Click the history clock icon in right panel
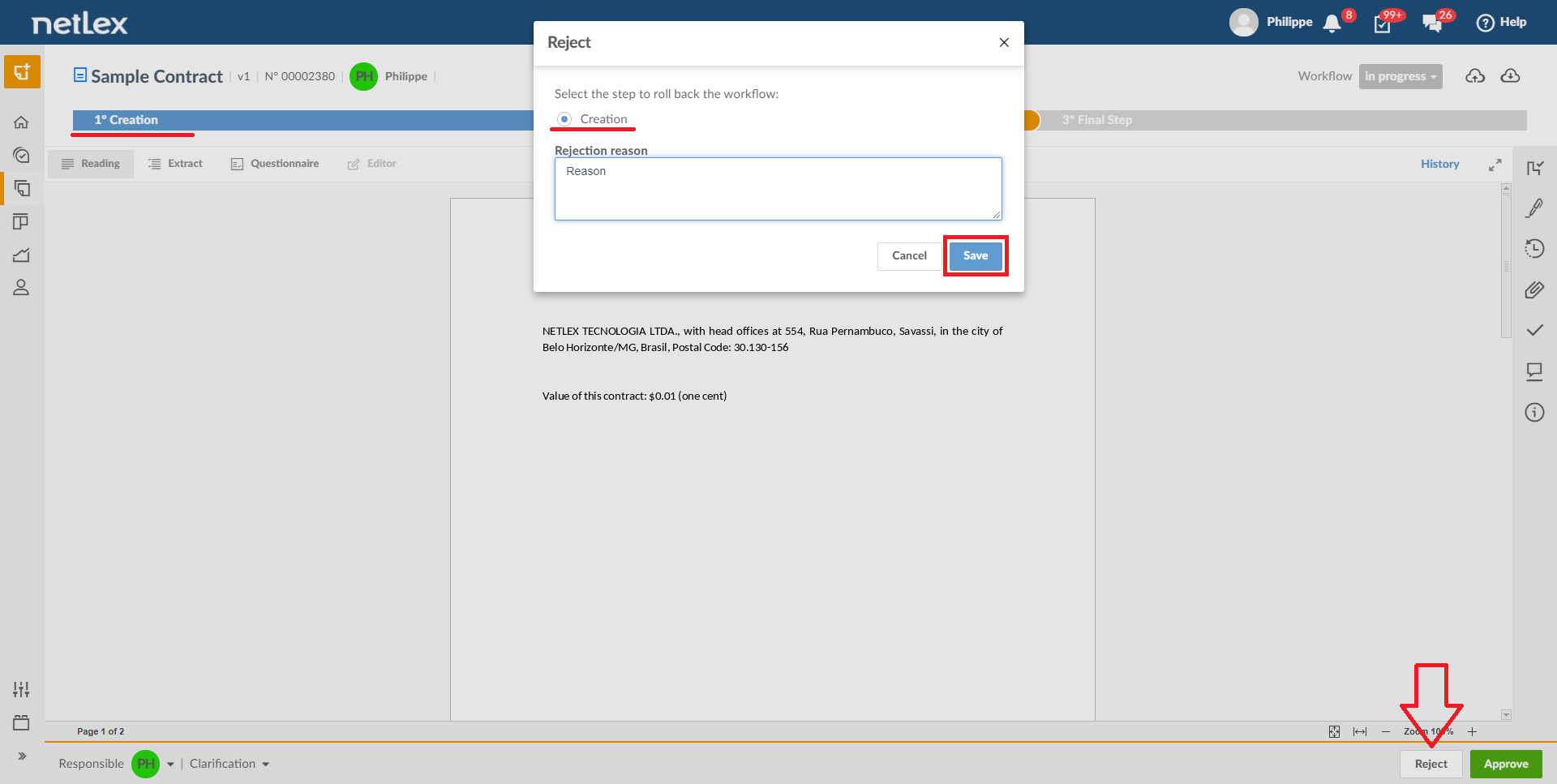 [x=1534, y=249]
